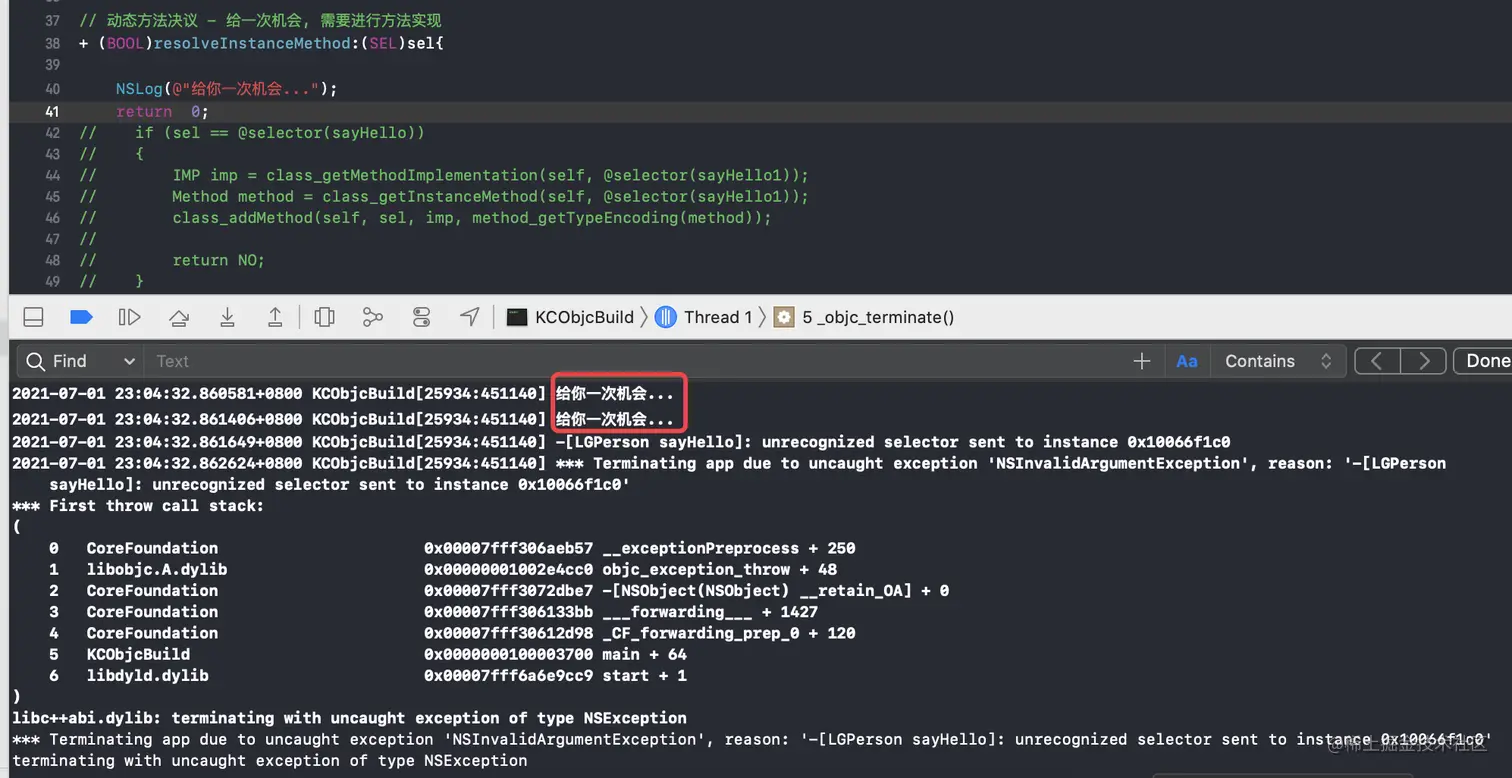
Task: Go to next search result
Action: pos(1423,361)
